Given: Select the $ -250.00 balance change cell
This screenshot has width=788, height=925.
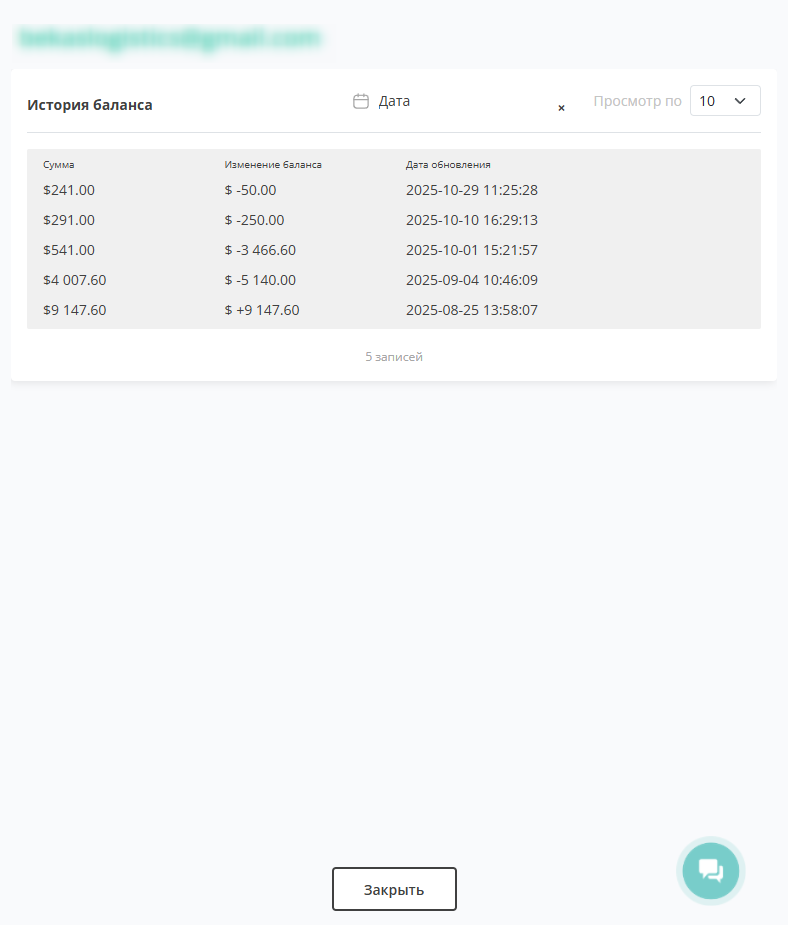Looking at the screenshot, I should click(x=254, y=220).
